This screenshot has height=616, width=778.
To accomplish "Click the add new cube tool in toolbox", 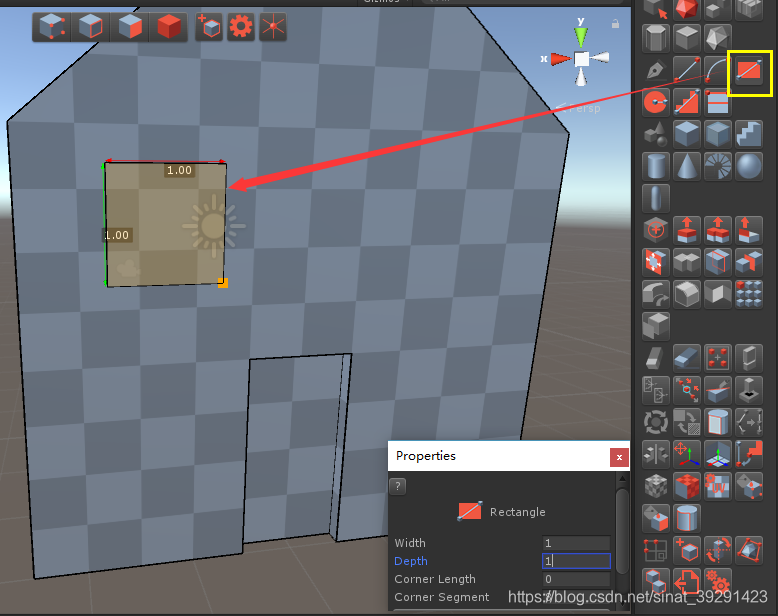I will coord(687,550).
